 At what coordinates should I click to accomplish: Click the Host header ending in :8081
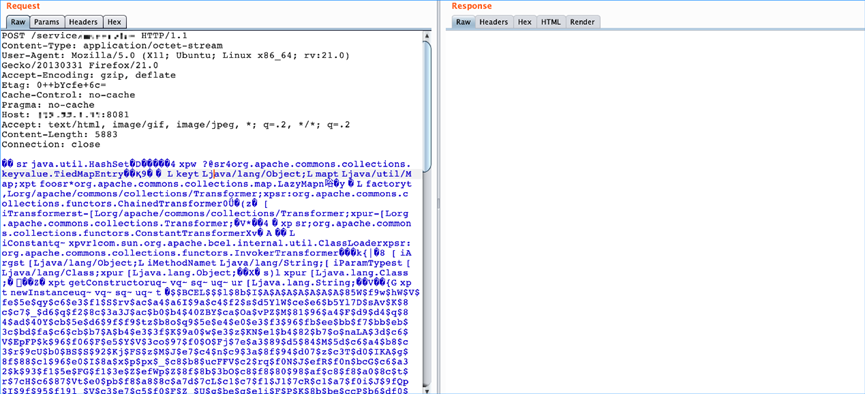66,115
